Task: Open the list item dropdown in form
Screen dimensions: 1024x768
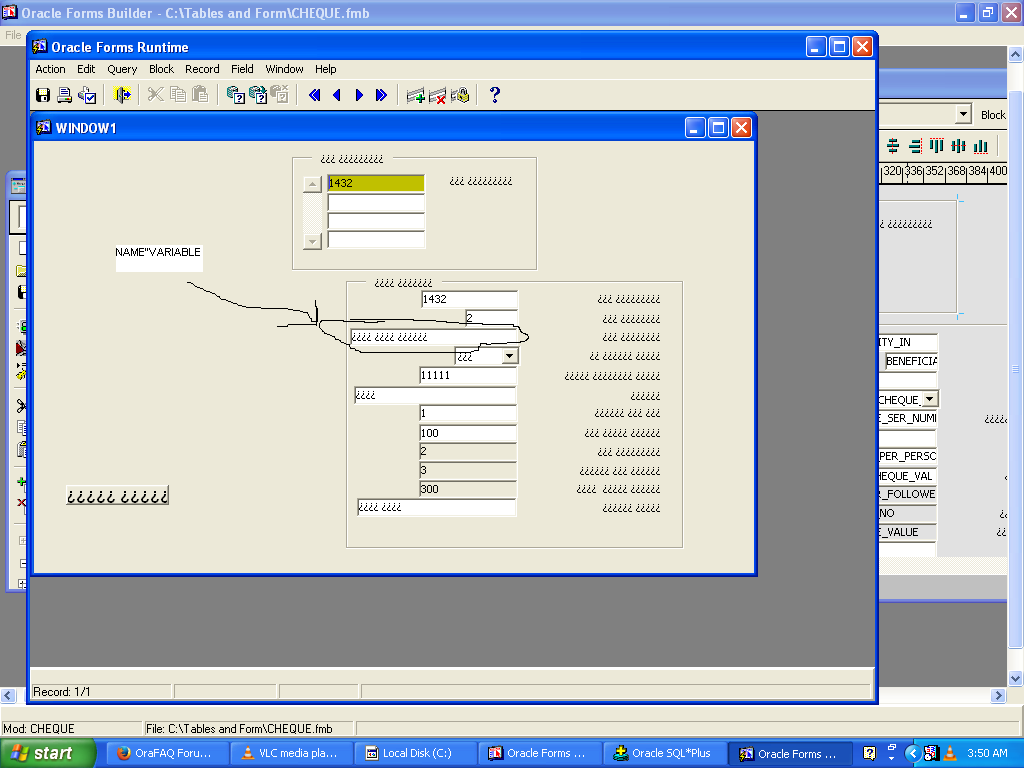Action: [x=509, y=356]
